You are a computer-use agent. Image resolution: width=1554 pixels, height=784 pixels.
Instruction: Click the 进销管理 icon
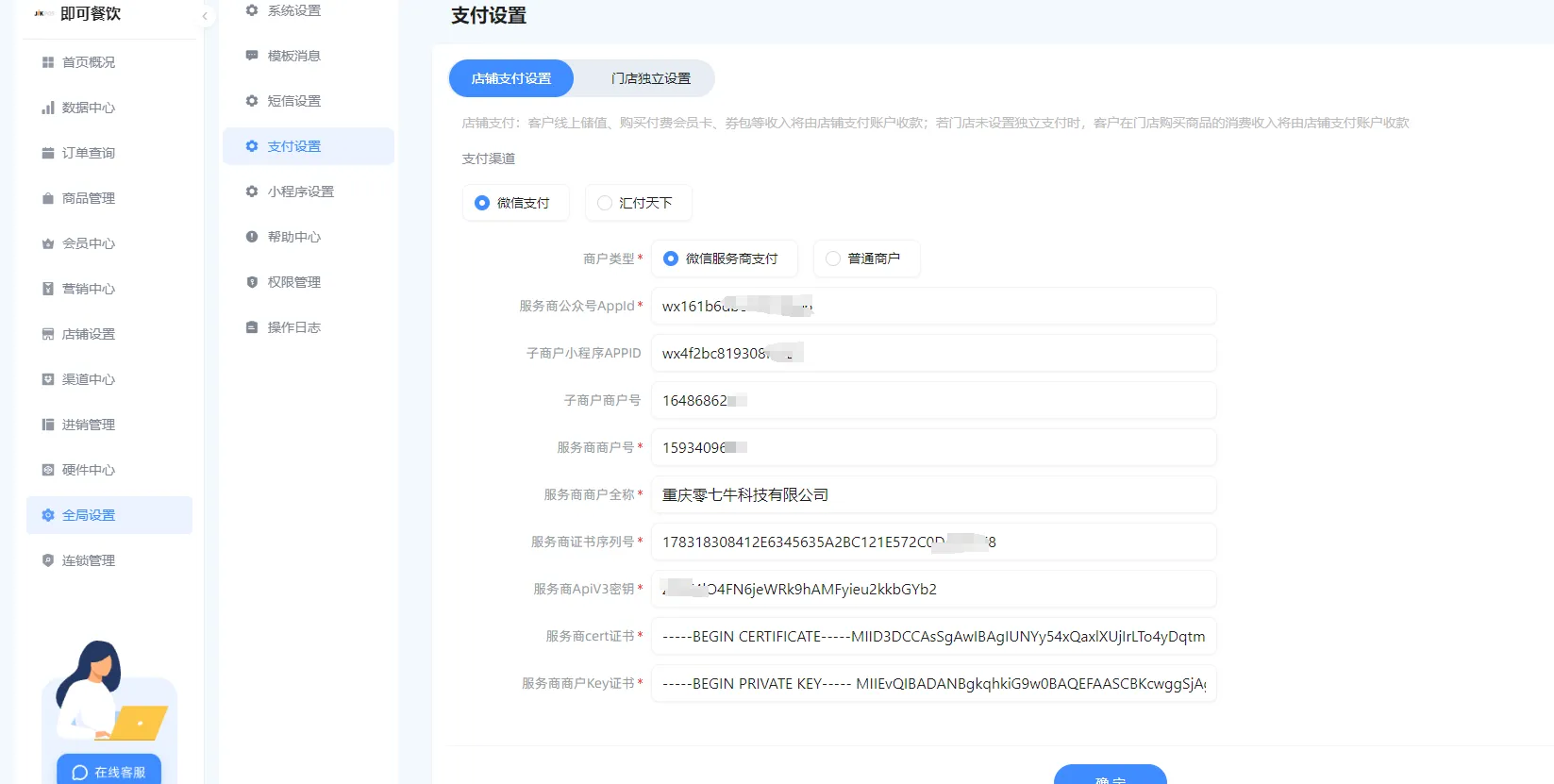click(x=48, y=425)
